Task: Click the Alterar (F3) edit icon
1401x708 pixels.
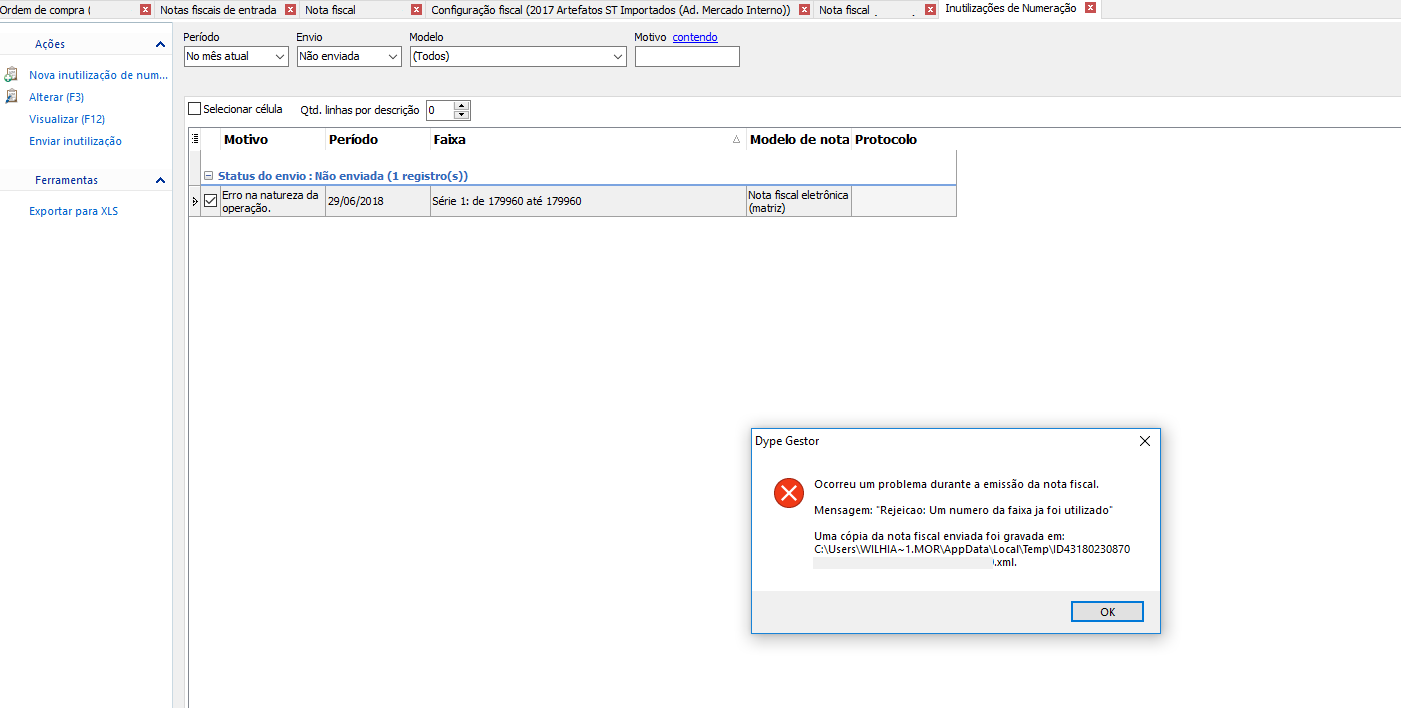Action: (x=11, y=97)
